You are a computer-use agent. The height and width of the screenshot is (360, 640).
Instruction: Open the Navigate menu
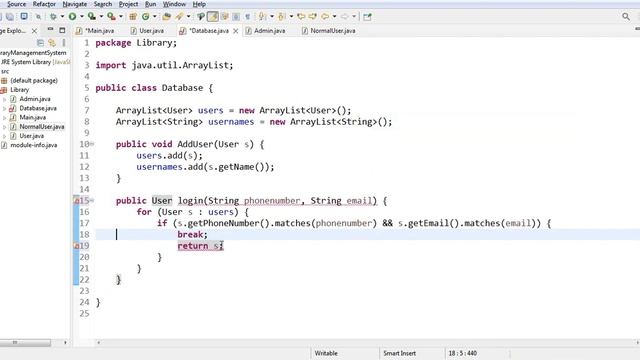(x=74, y=4)
